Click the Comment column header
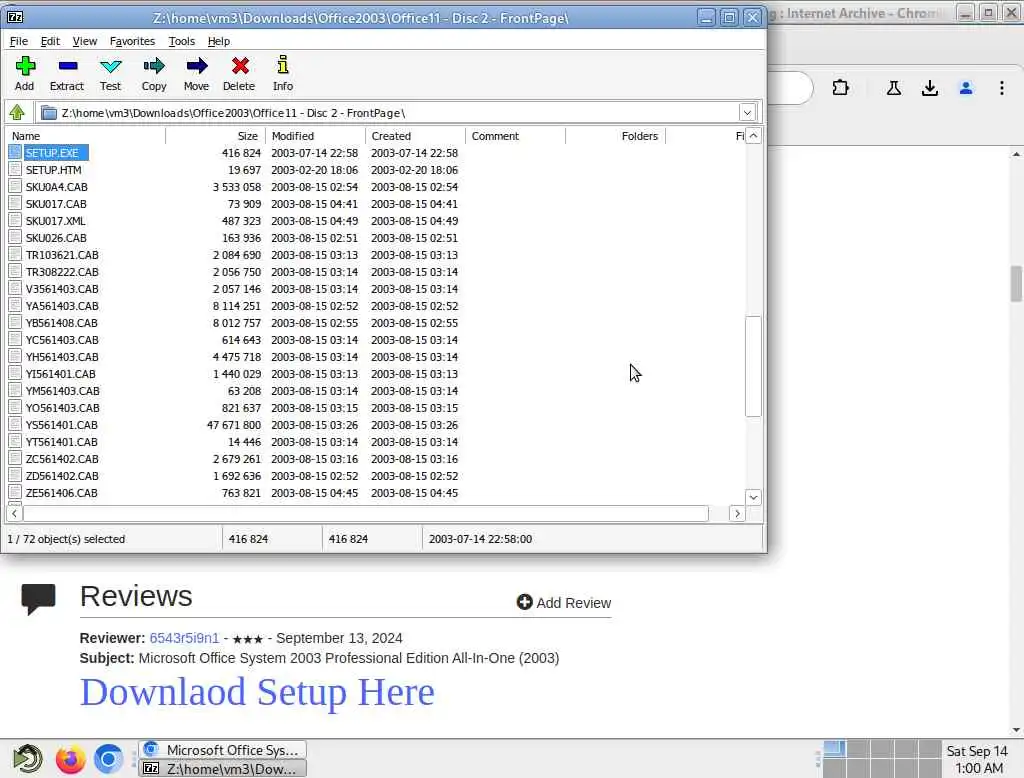 pos(515,136)
